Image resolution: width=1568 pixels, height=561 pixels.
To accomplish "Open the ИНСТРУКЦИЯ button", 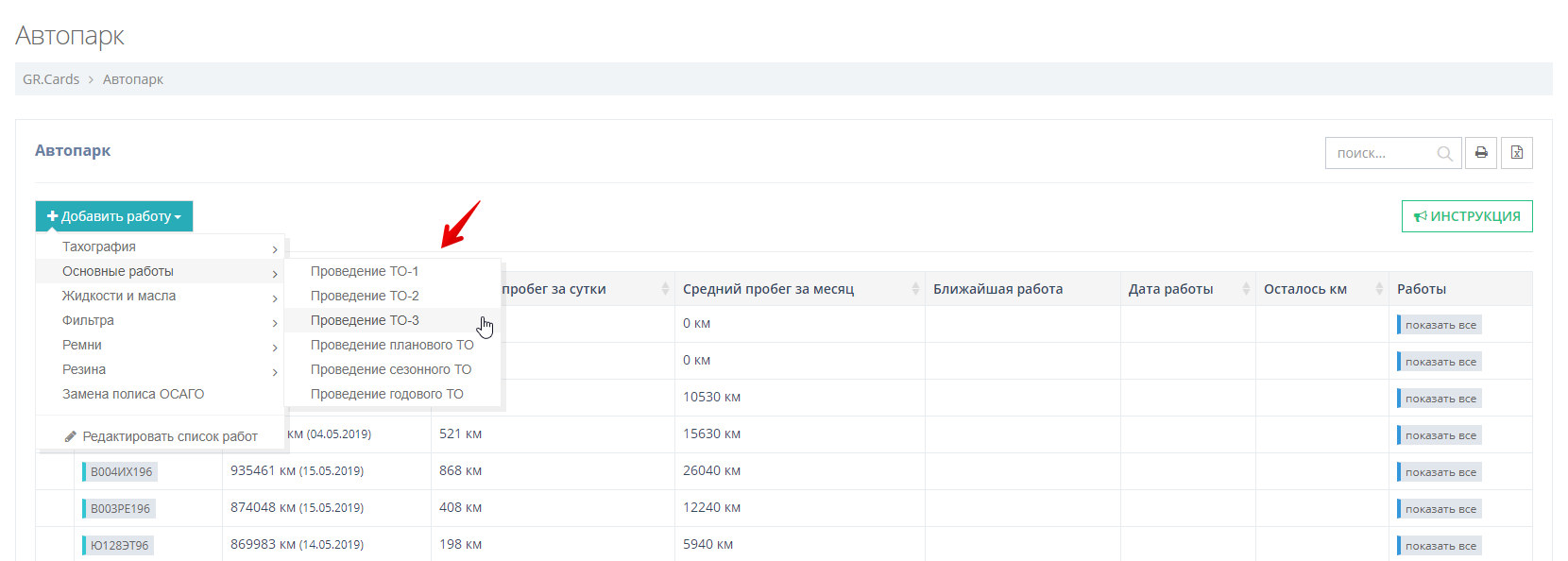I will tap(1466, 216).
